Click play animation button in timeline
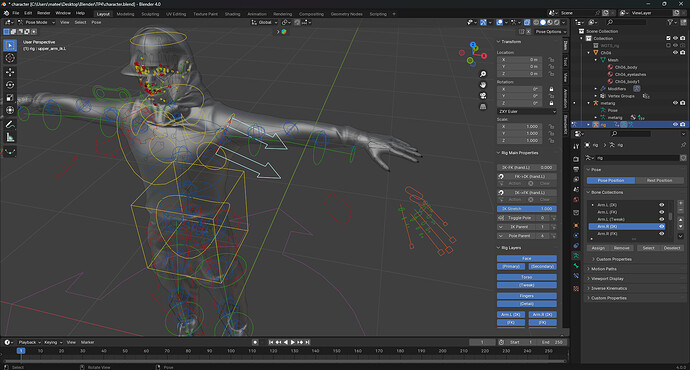Screen dimensions: 690x370 pos(293,342)
